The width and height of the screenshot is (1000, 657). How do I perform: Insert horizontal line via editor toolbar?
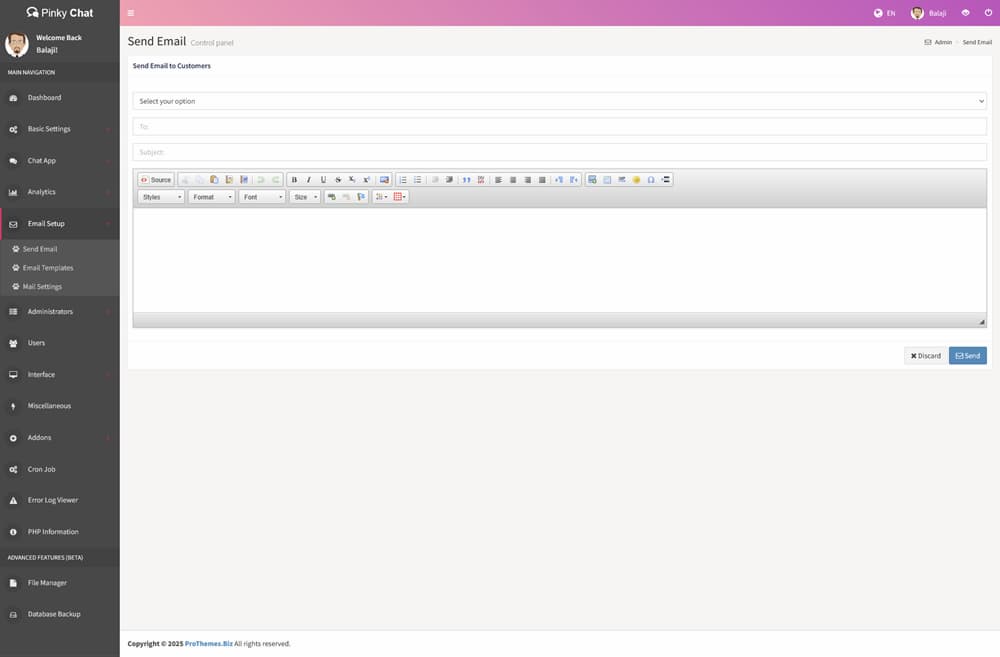pos(622,180)
